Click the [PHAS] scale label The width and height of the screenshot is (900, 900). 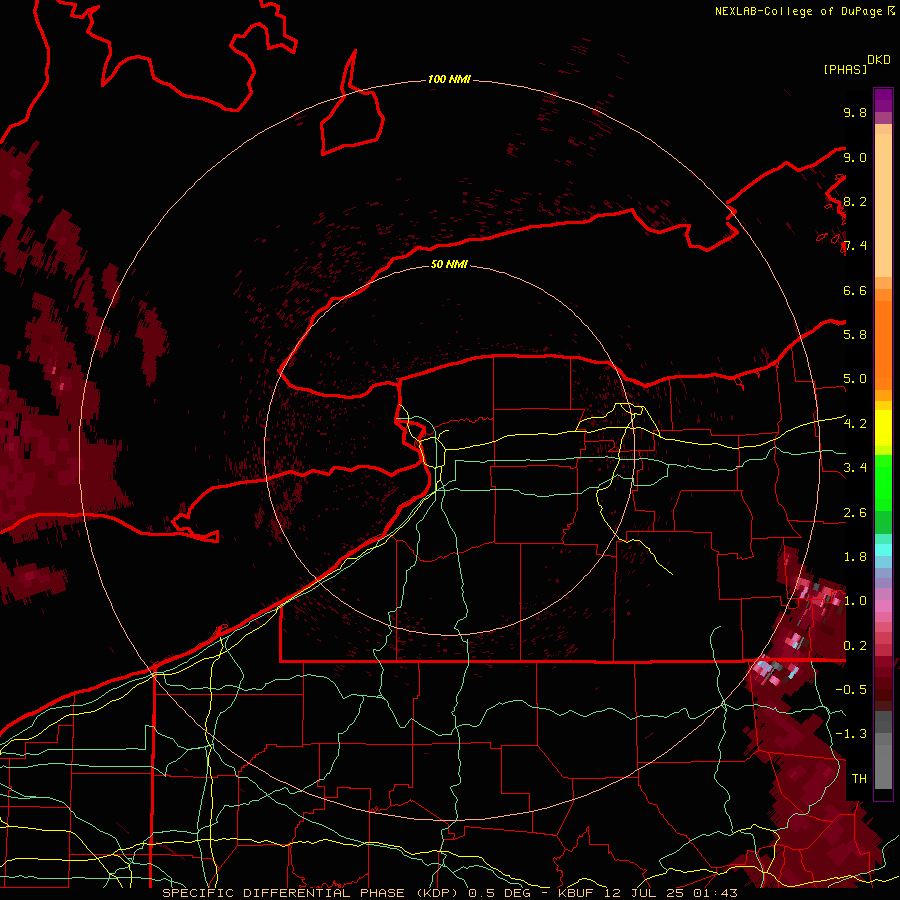pos(845,69)
